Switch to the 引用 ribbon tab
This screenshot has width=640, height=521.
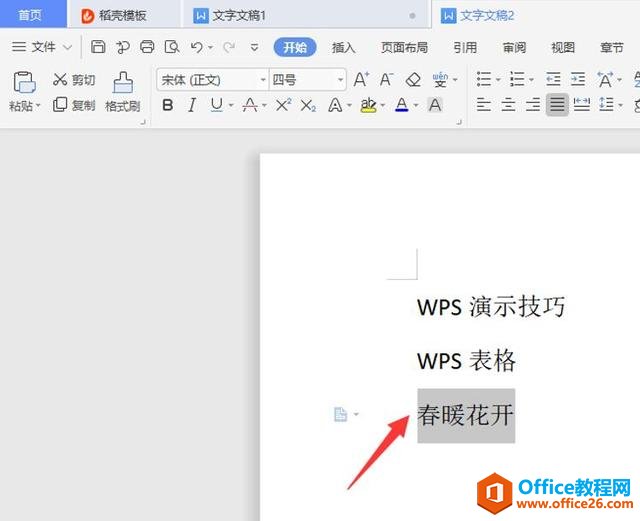point(465,48)
